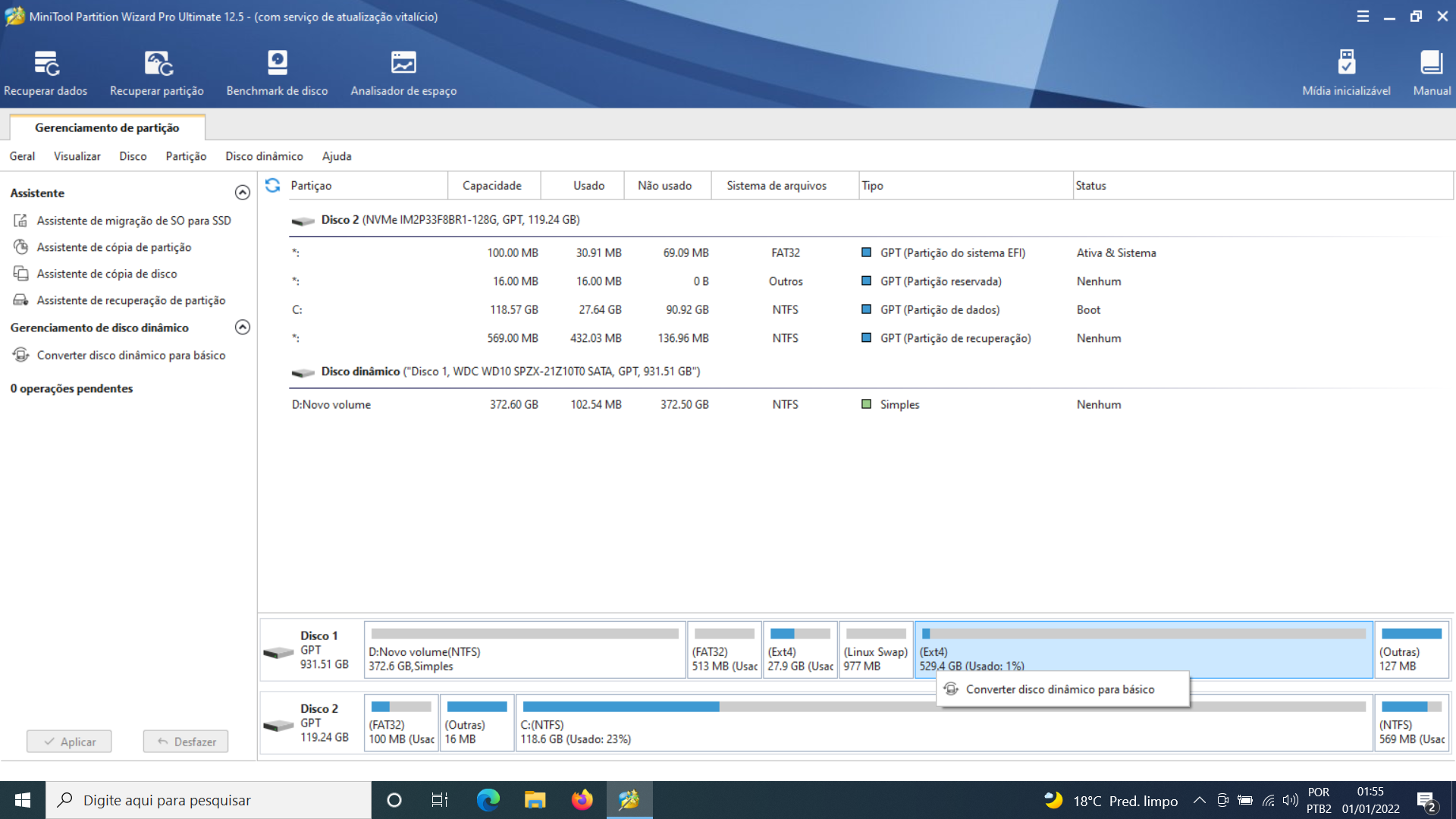Select Gerenciamento de partição tab
This screenshot has width=1456, height=819.
(x=107, y=127)
